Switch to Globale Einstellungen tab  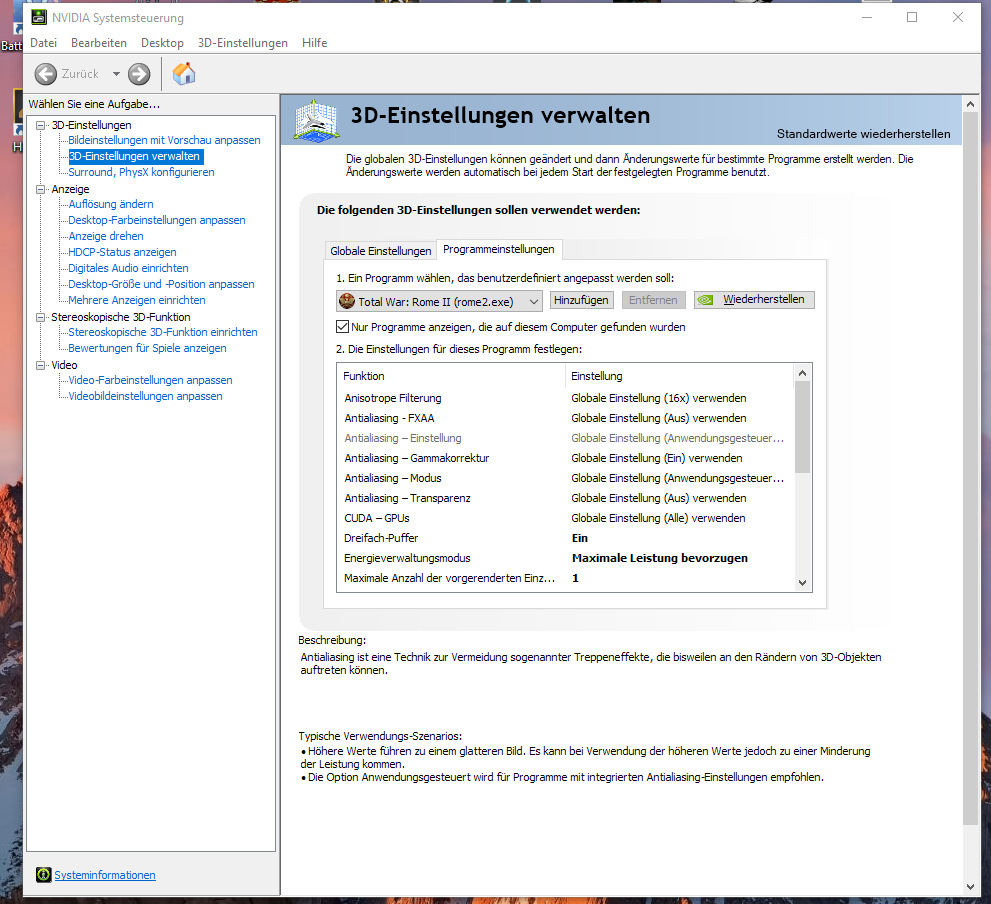click(380, 251)
